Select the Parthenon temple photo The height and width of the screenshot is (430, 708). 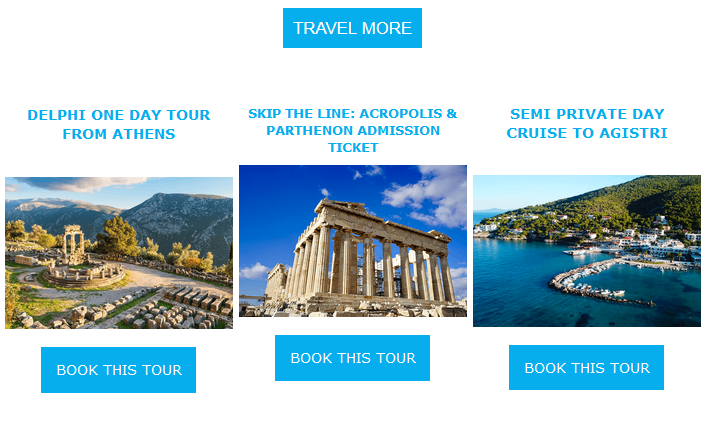coord(352,241)
